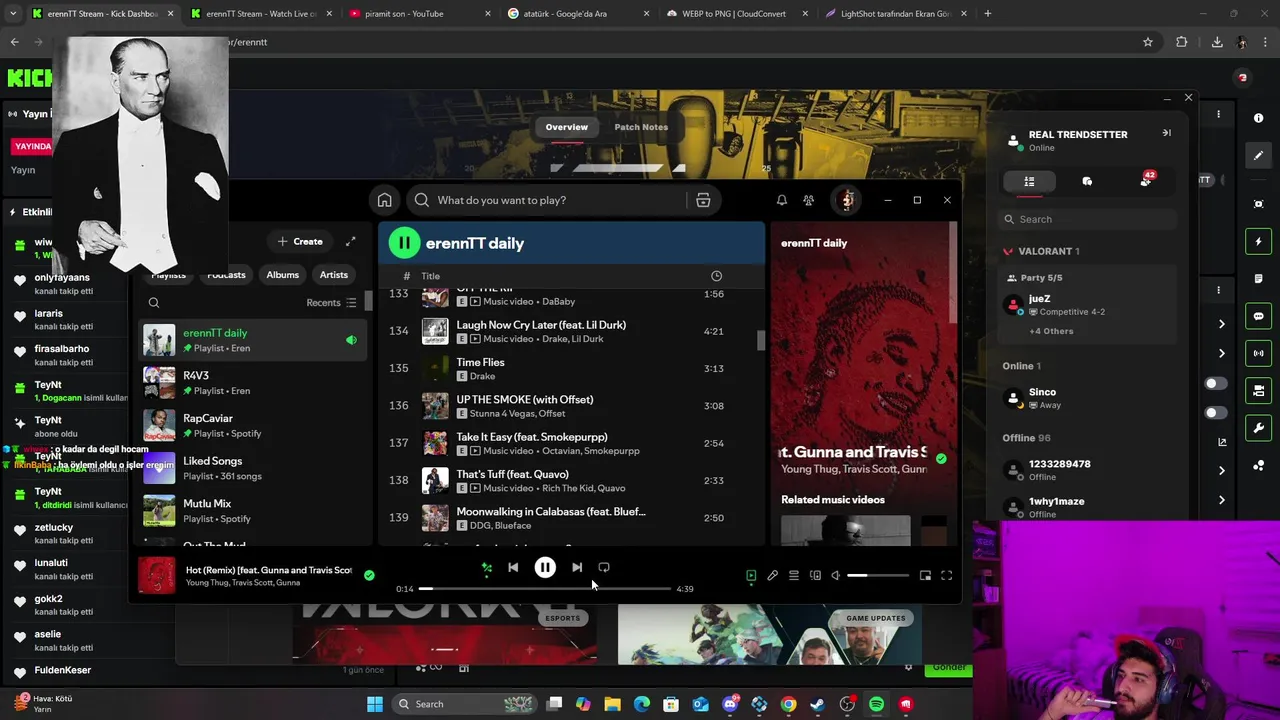Open new browser tab with plus button
The image size is (1280, 720).
[987, 14]
